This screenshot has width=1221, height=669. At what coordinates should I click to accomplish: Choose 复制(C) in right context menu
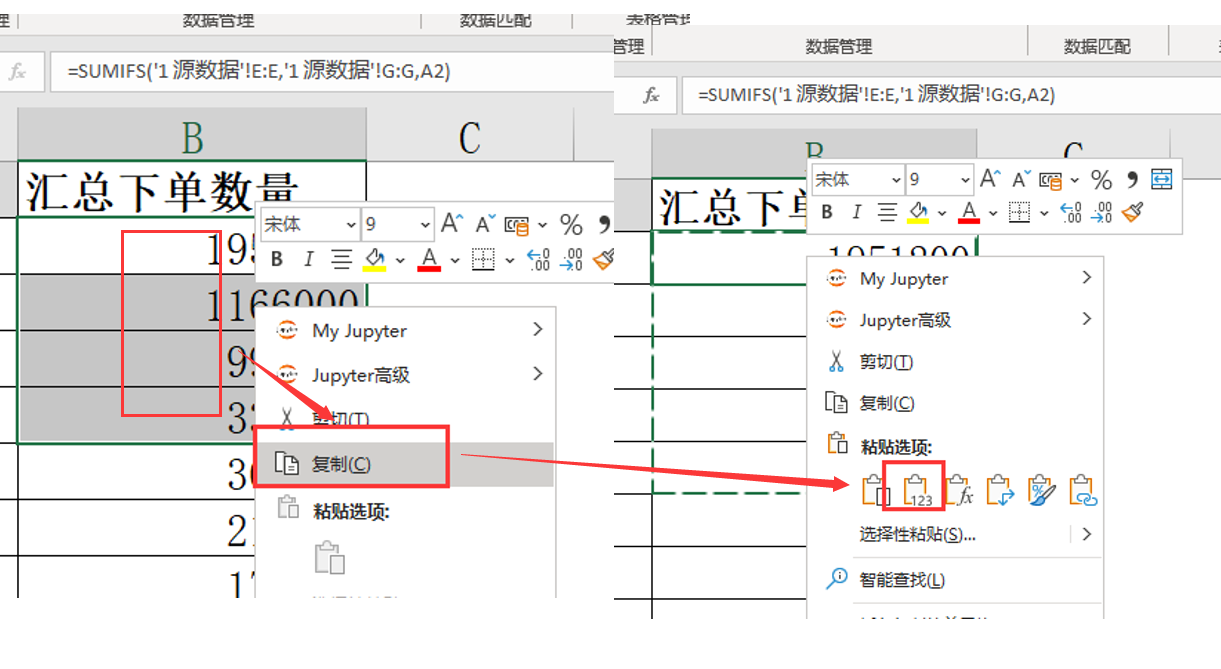point(955,403)
